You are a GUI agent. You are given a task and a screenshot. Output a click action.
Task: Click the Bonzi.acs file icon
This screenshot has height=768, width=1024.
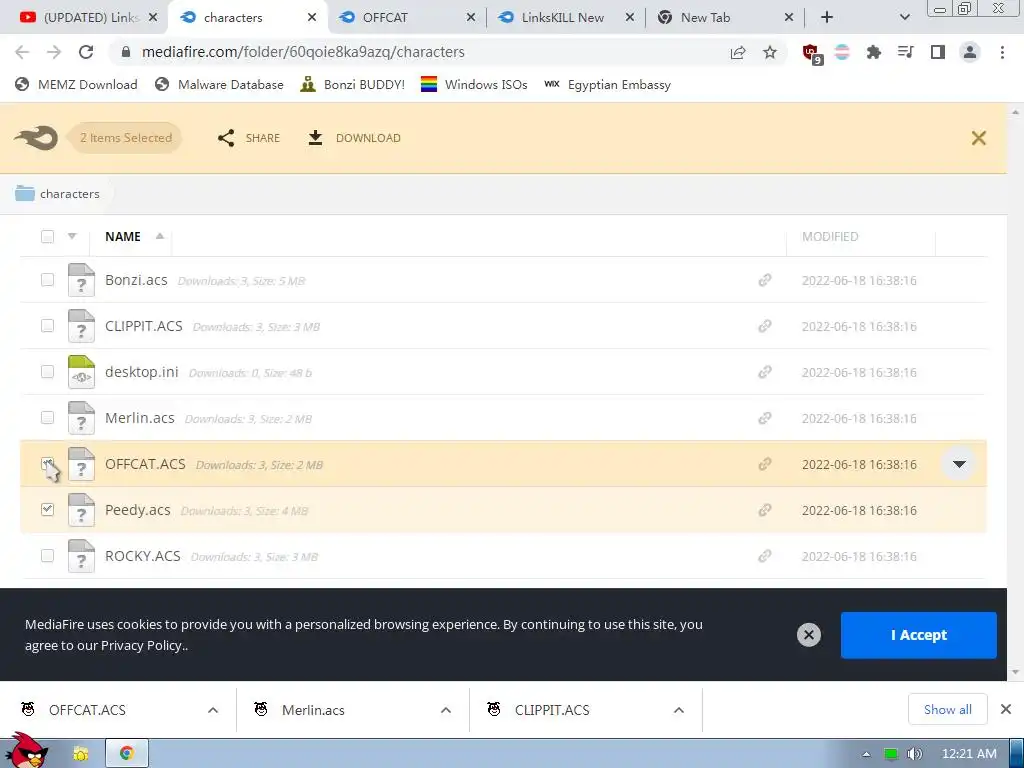tap(81, 280)
